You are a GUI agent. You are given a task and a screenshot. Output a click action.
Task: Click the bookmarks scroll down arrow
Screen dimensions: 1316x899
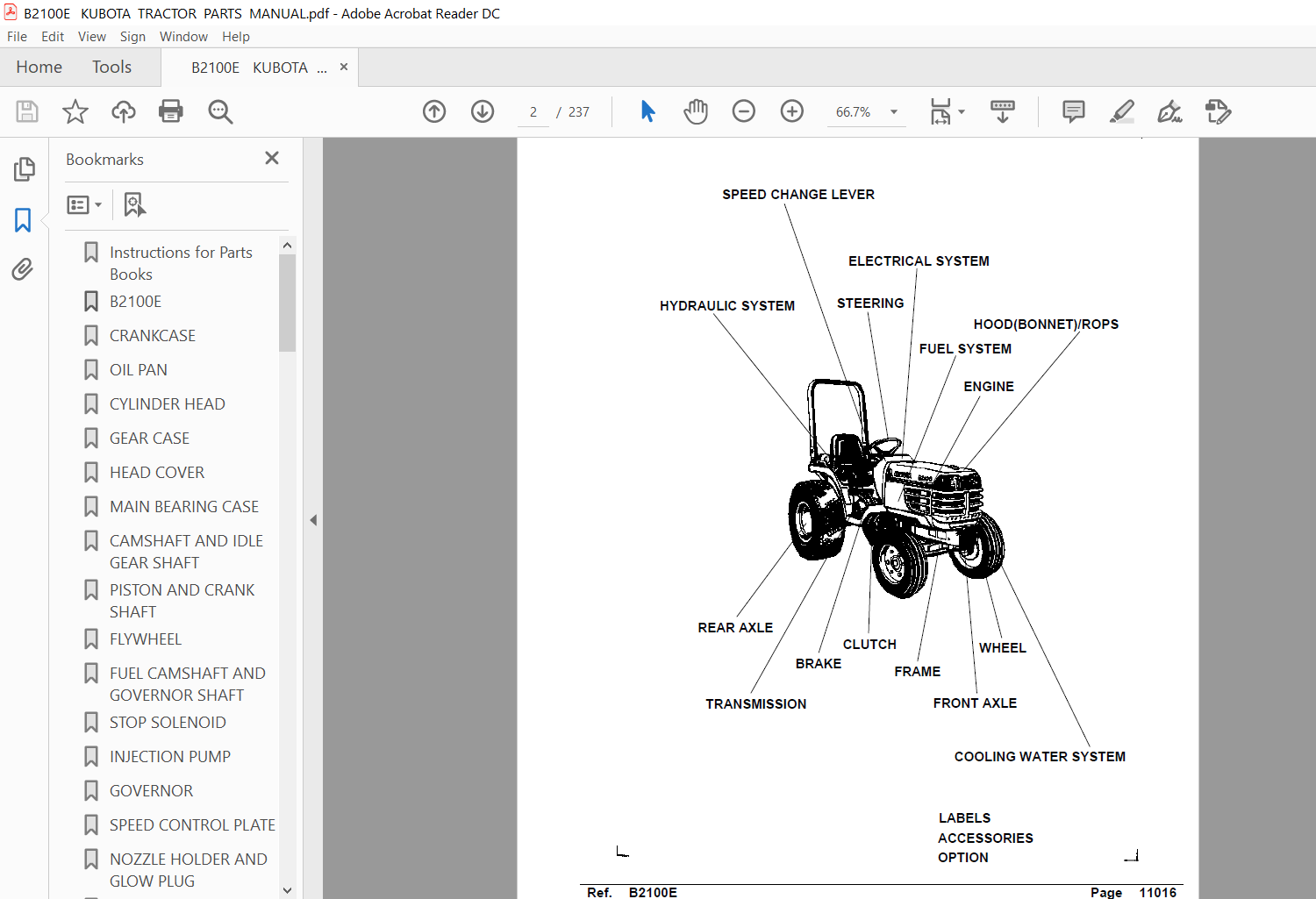(x=287, y=890)
